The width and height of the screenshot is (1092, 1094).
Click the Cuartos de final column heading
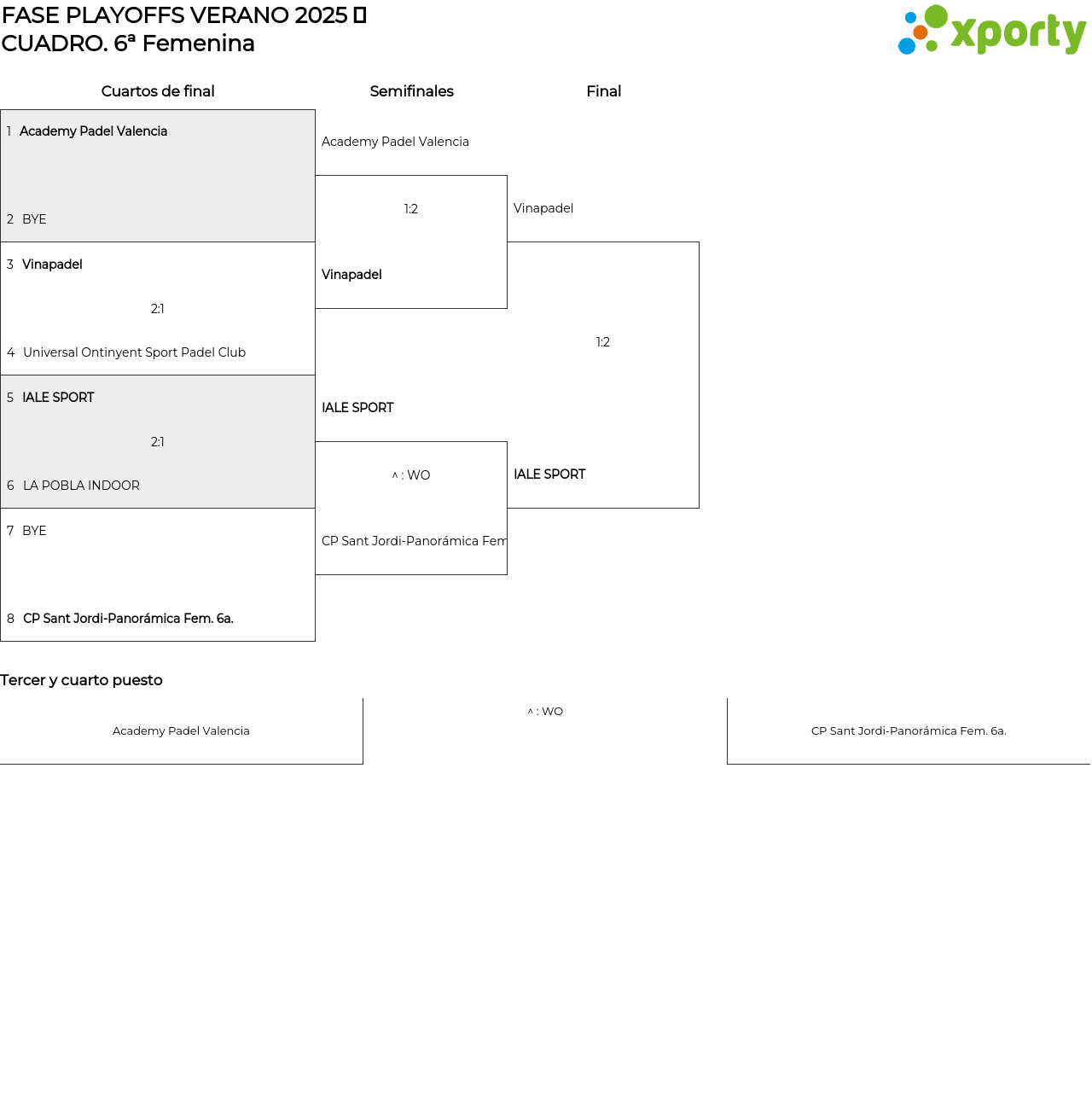[x=158, y=91]
